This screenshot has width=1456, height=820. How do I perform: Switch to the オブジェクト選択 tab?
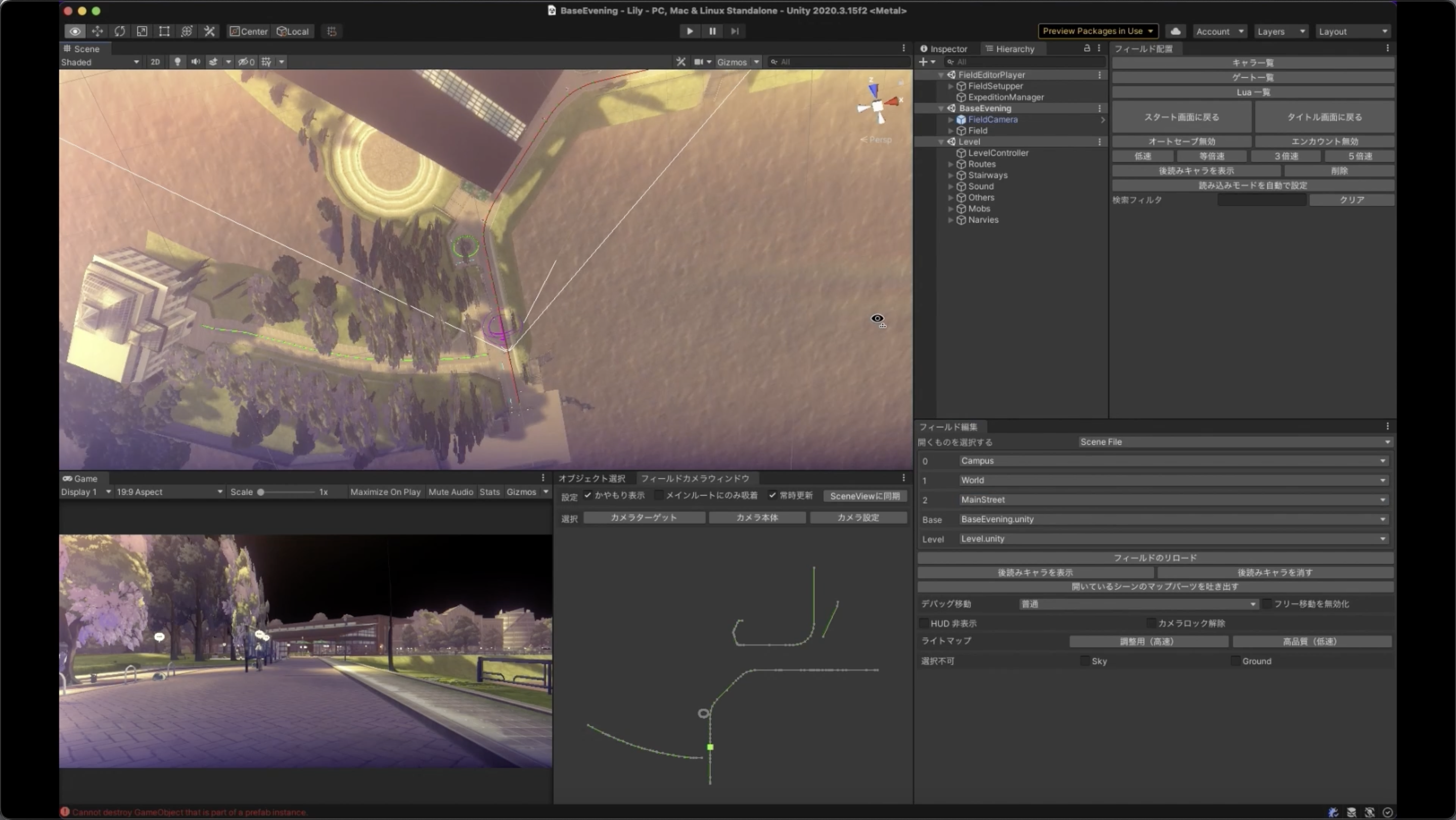pyautogui.click(x=592, y=478)
